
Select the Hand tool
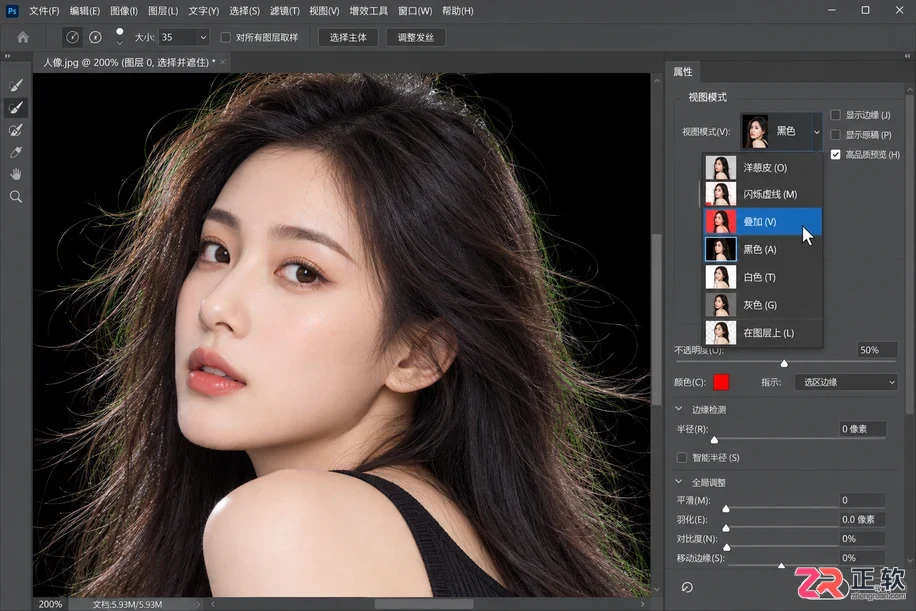pyautogui.click(x=16, y=174)
